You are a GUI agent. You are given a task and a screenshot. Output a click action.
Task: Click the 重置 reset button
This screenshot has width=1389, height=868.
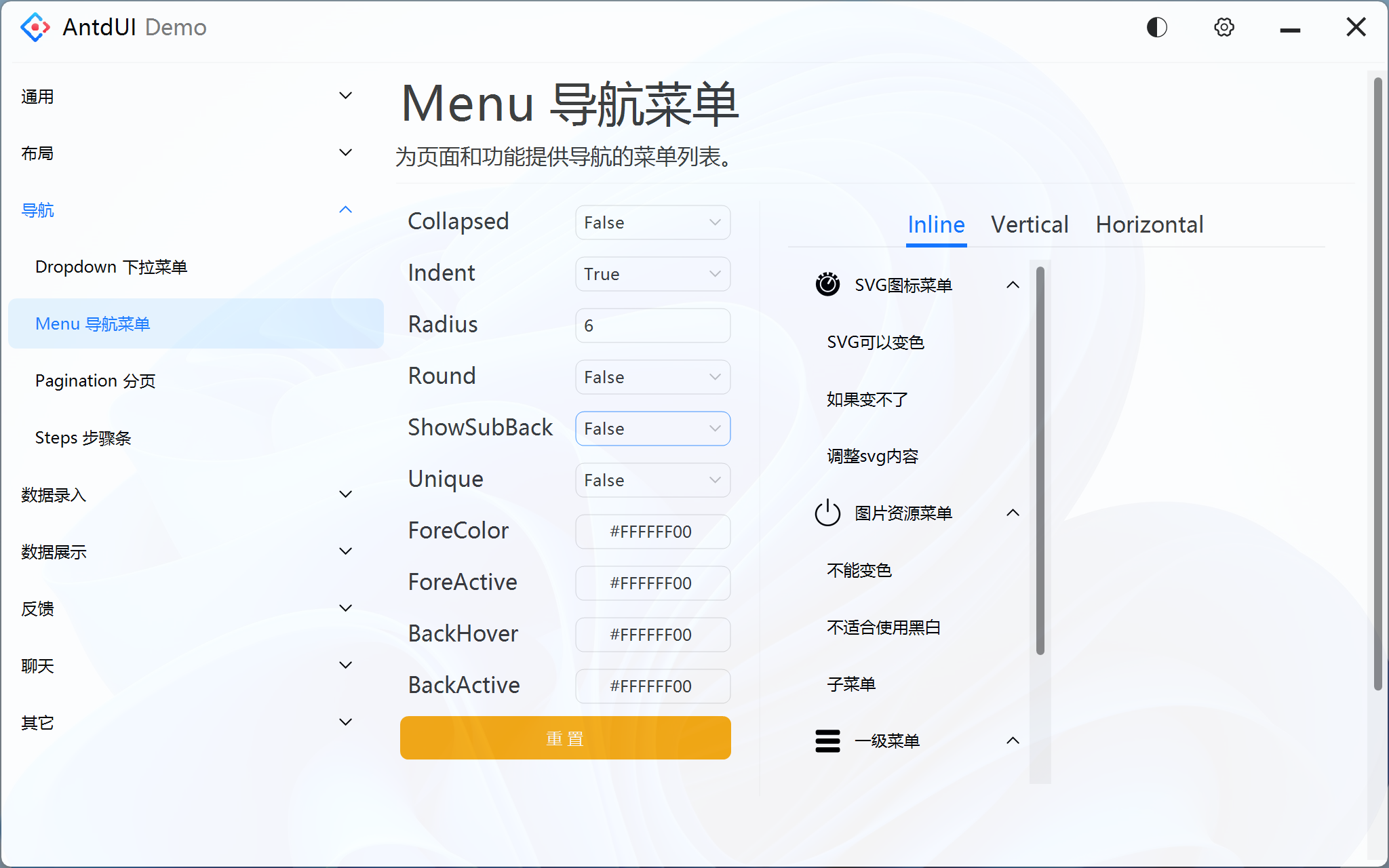point(565,738)
